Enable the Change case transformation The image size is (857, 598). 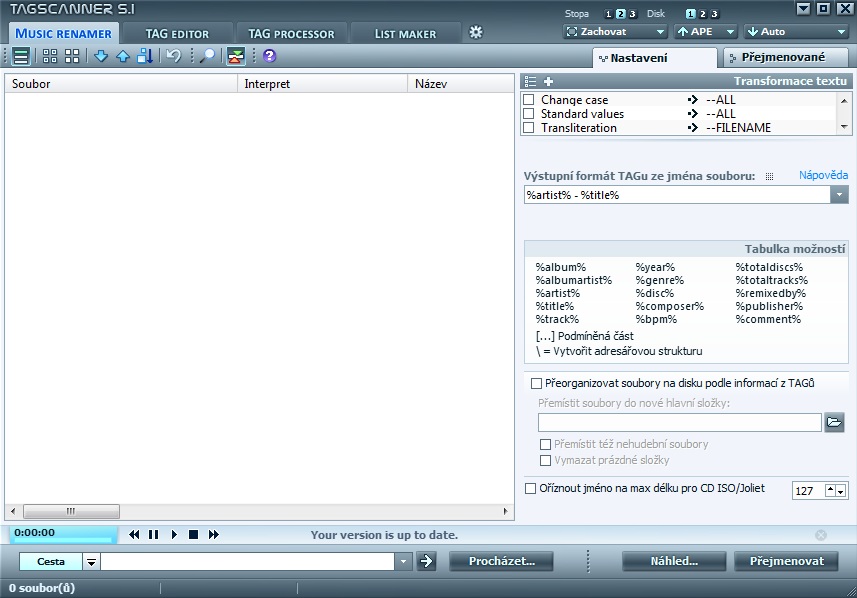tap(529, 100)
